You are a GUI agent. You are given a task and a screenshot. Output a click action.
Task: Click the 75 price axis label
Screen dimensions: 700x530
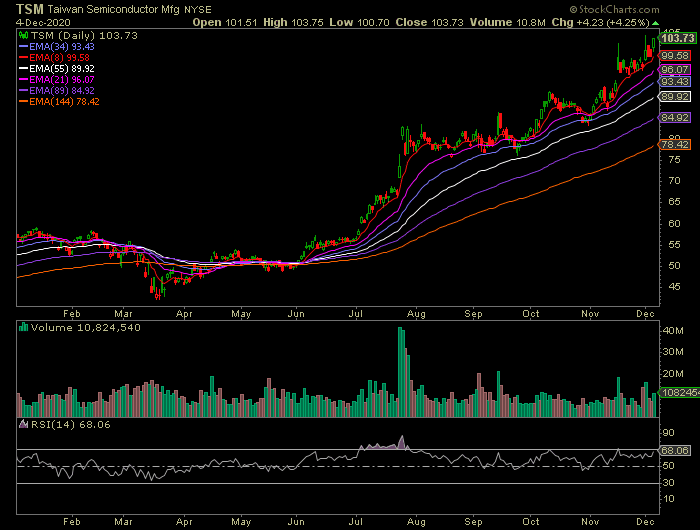[x=674, y=160]
